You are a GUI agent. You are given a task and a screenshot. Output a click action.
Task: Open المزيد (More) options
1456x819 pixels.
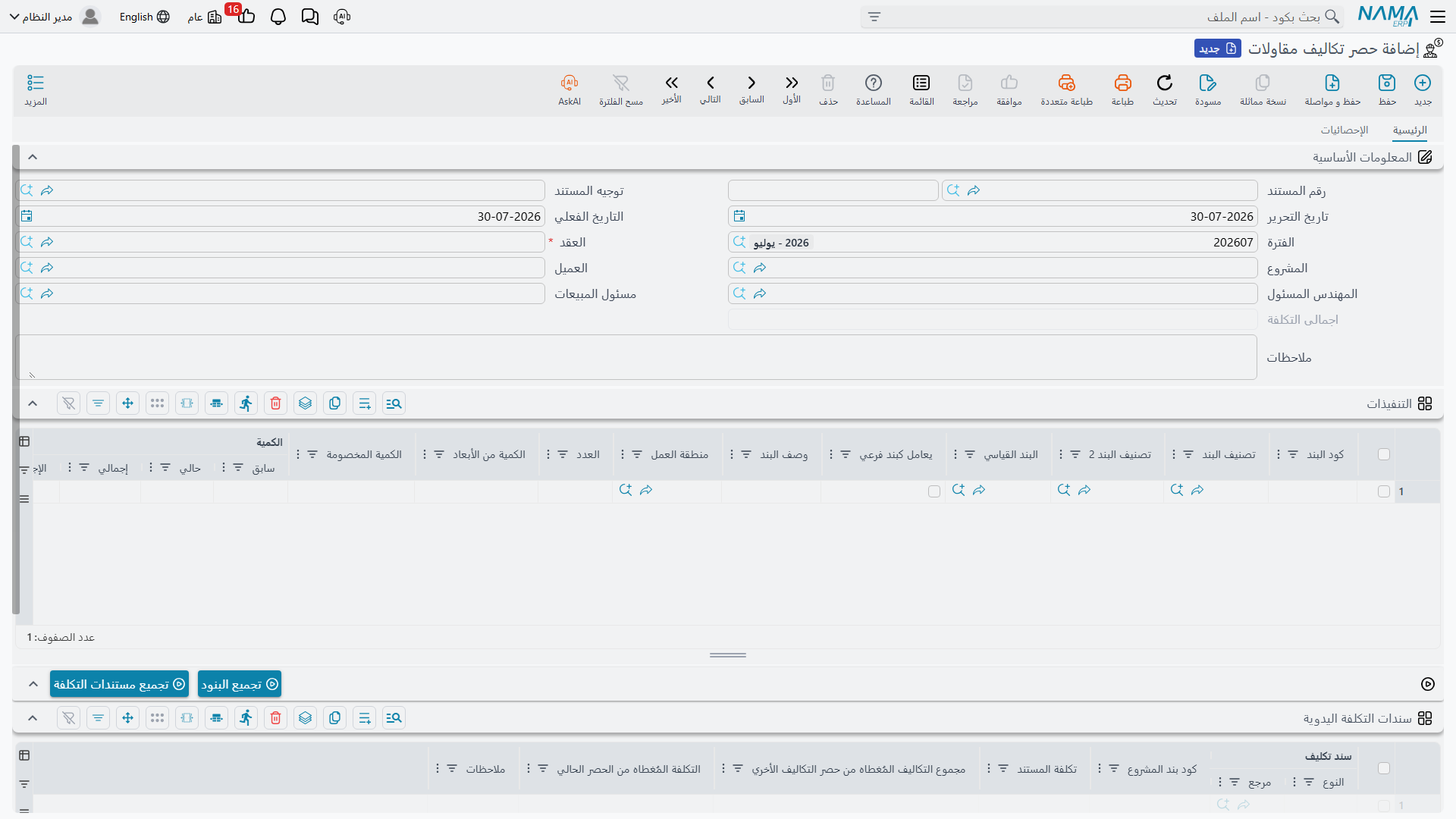pyautogui.click(x=36, y=89)
